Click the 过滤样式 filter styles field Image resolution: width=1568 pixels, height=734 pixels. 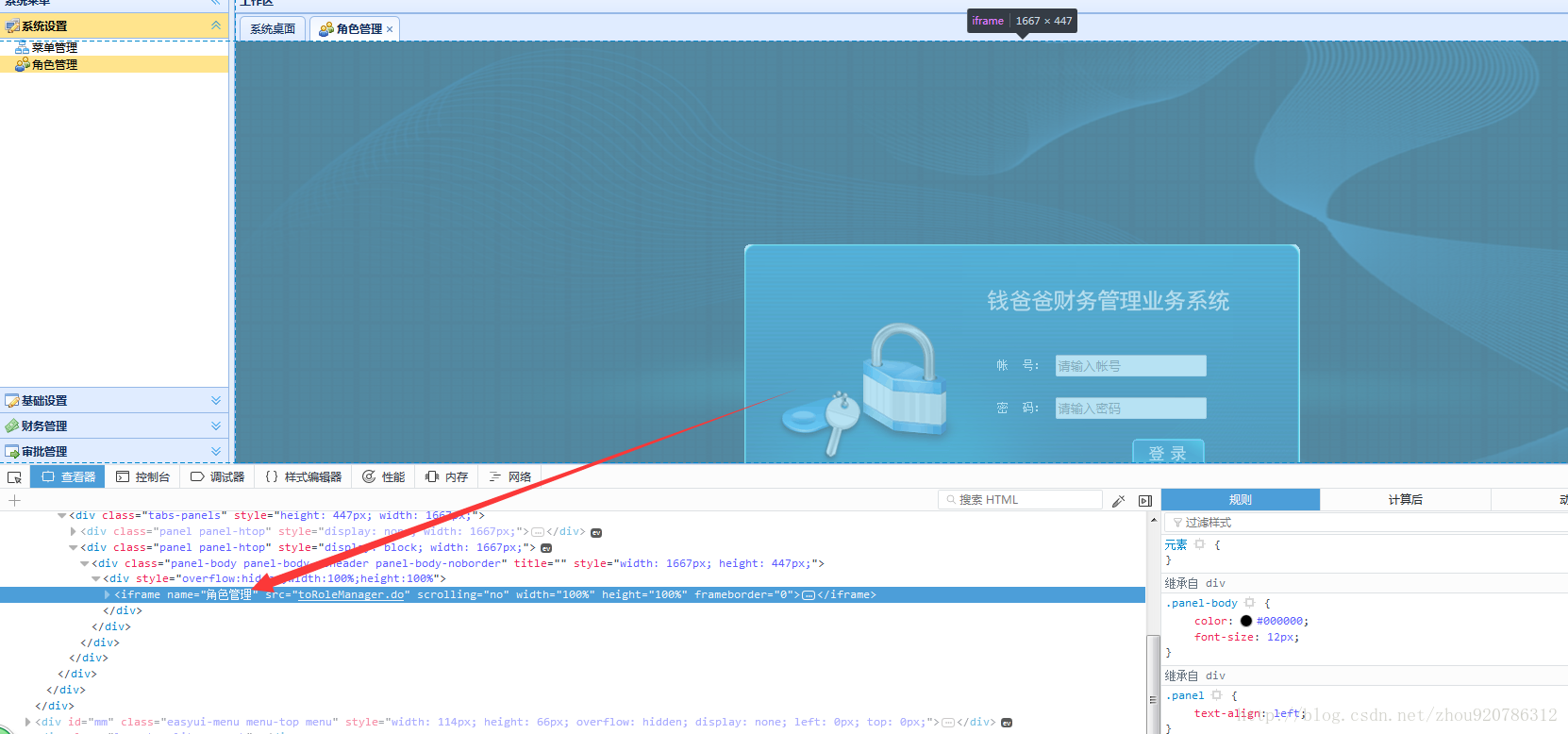coord(1365,523)
